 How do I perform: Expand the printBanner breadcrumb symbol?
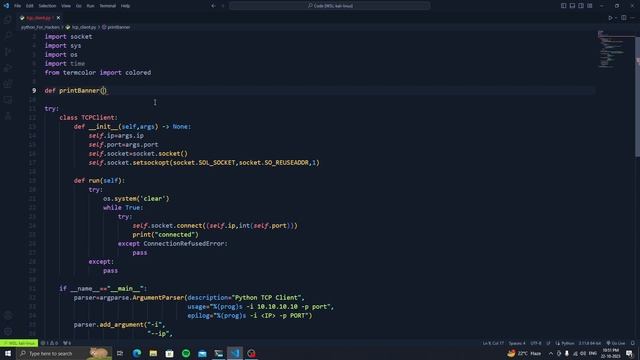pos(116,27)
